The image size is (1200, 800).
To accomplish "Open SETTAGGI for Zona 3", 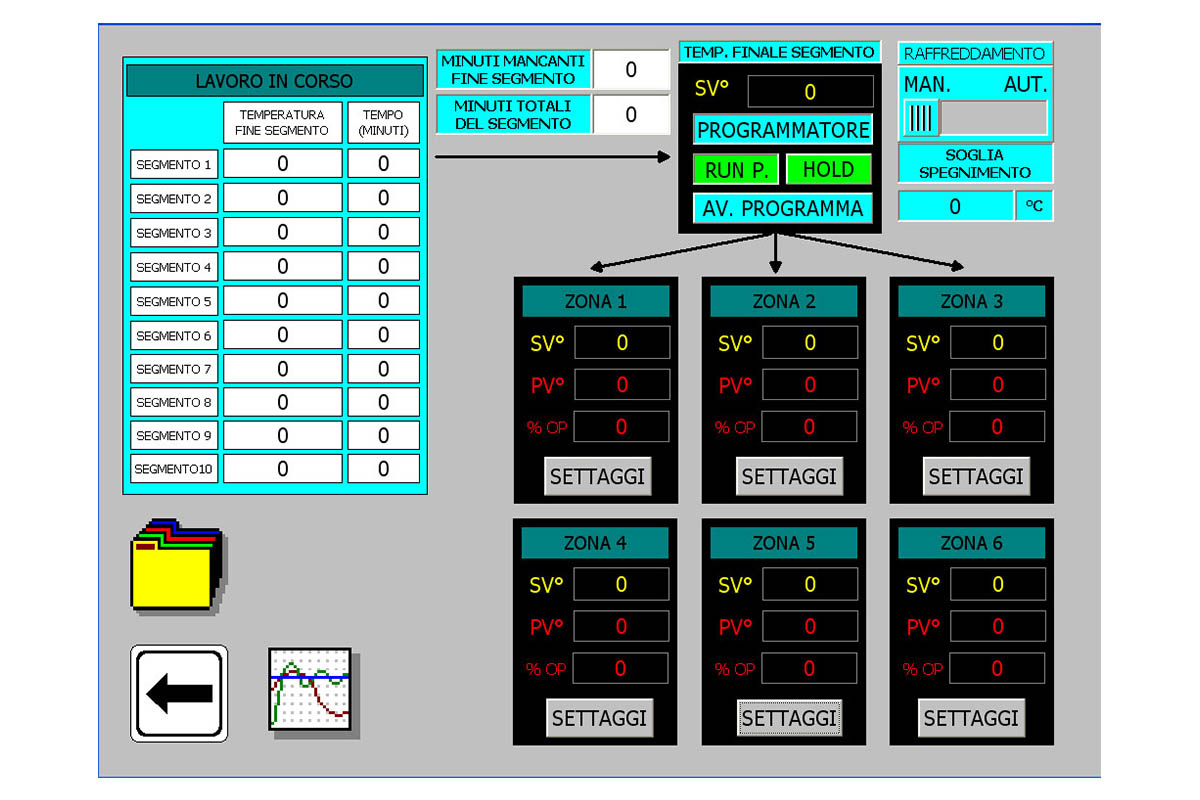I will [x=975, y=476].
